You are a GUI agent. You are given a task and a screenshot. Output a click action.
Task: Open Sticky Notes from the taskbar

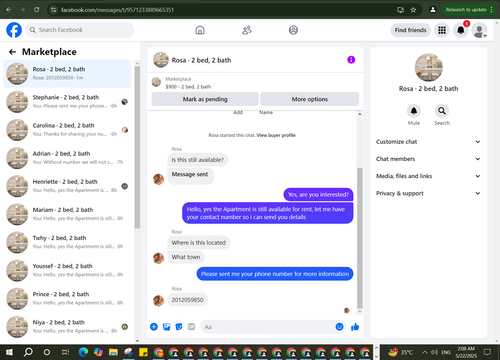point(143,352)
